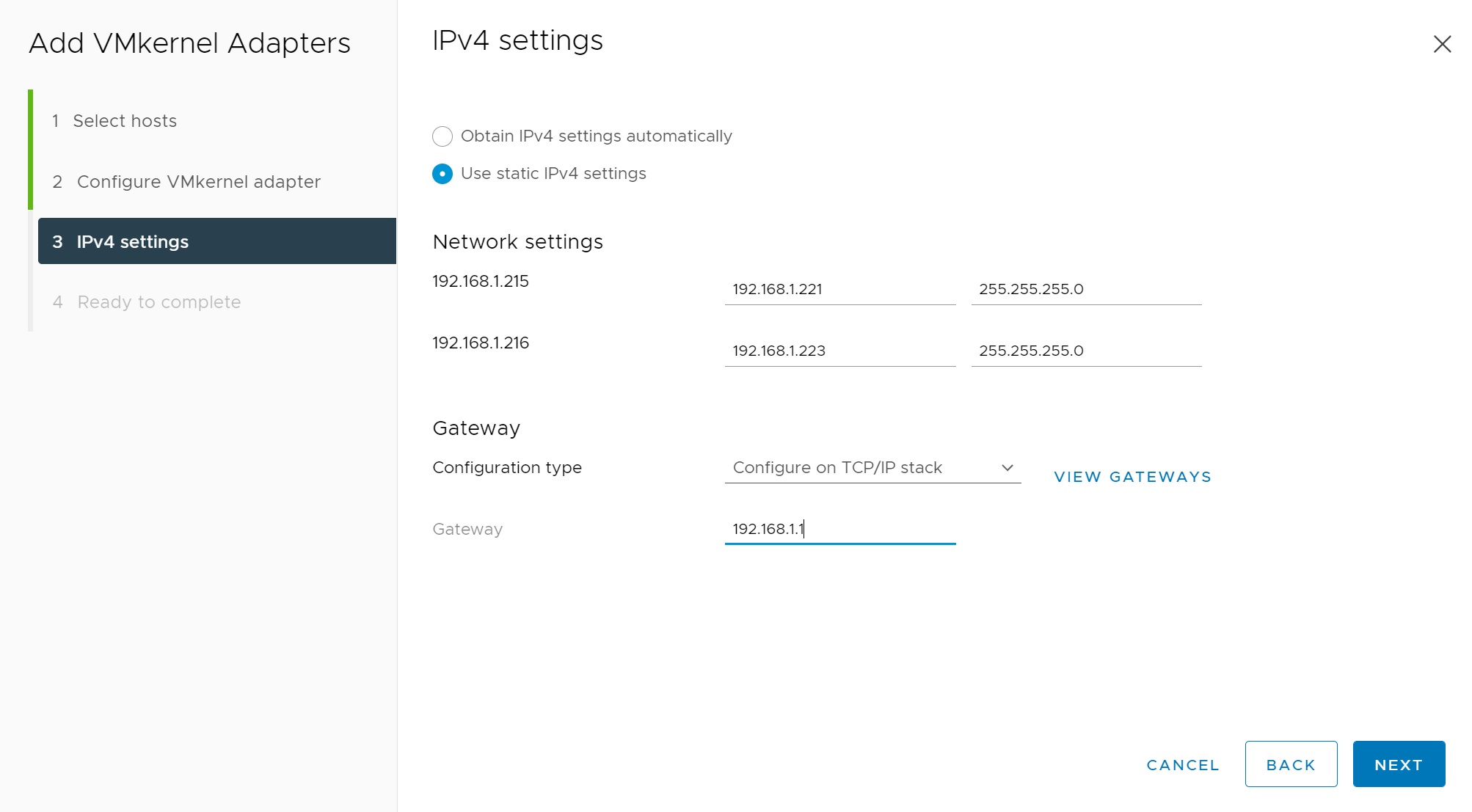Go to Configure VMkernel adapter step
This screenshot has height=812, width=1472.
(x=198, y=182)
